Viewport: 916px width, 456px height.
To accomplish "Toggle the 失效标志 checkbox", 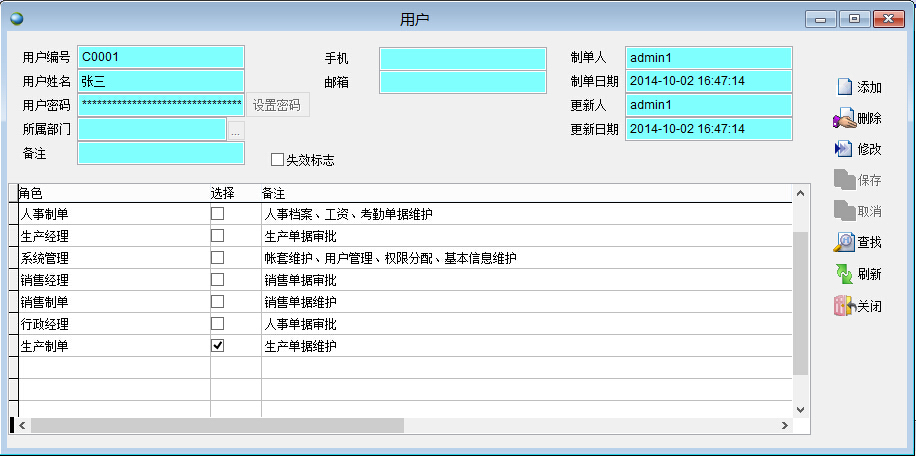I will coord(278,159).
